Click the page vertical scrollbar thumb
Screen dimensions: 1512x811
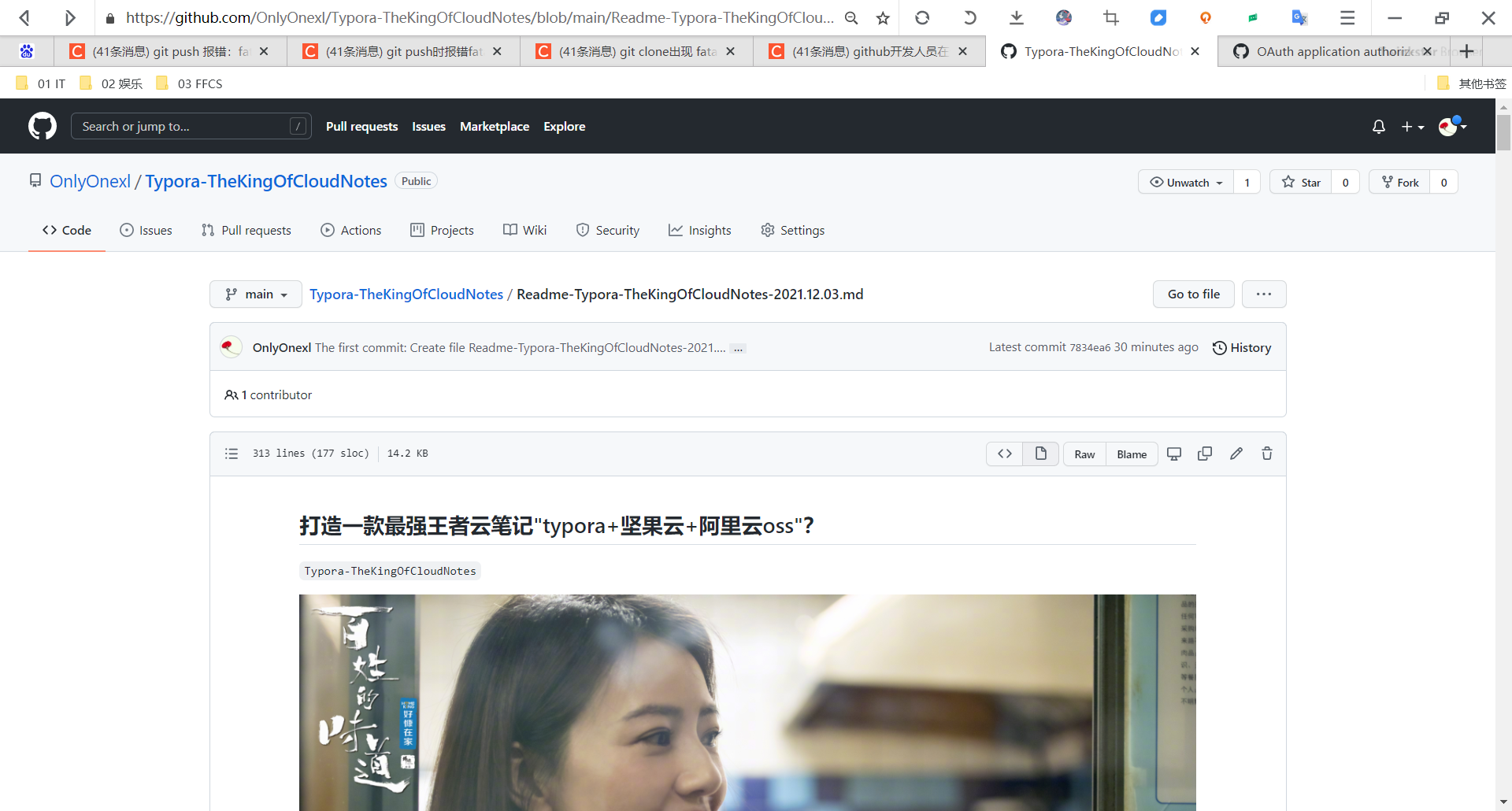(1503, 132)
